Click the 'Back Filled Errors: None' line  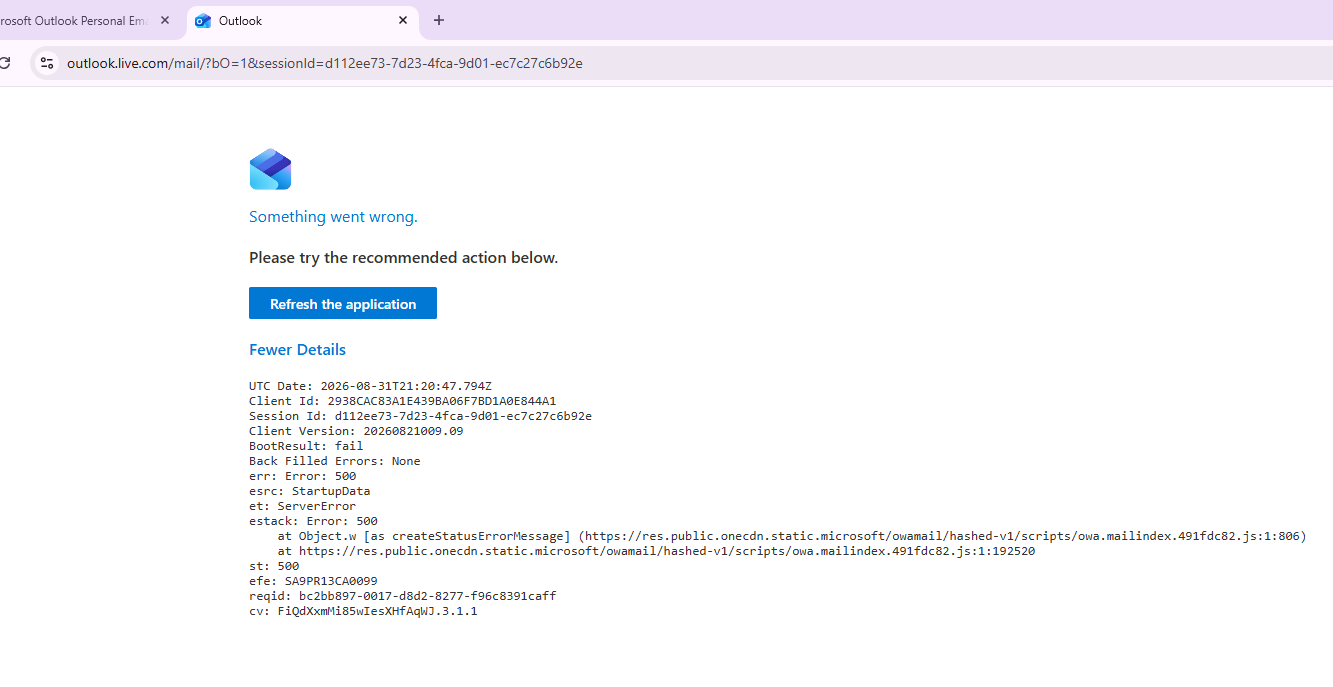coord(334,461)
